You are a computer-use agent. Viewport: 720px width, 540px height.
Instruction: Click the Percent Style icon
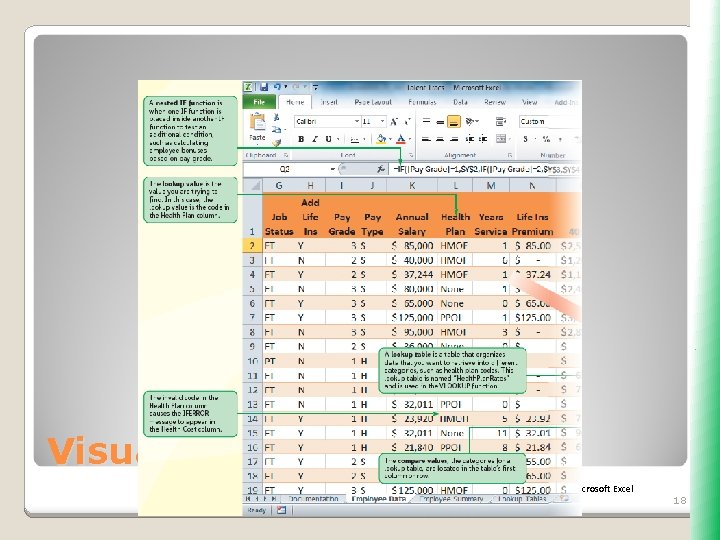pos(546,139)
